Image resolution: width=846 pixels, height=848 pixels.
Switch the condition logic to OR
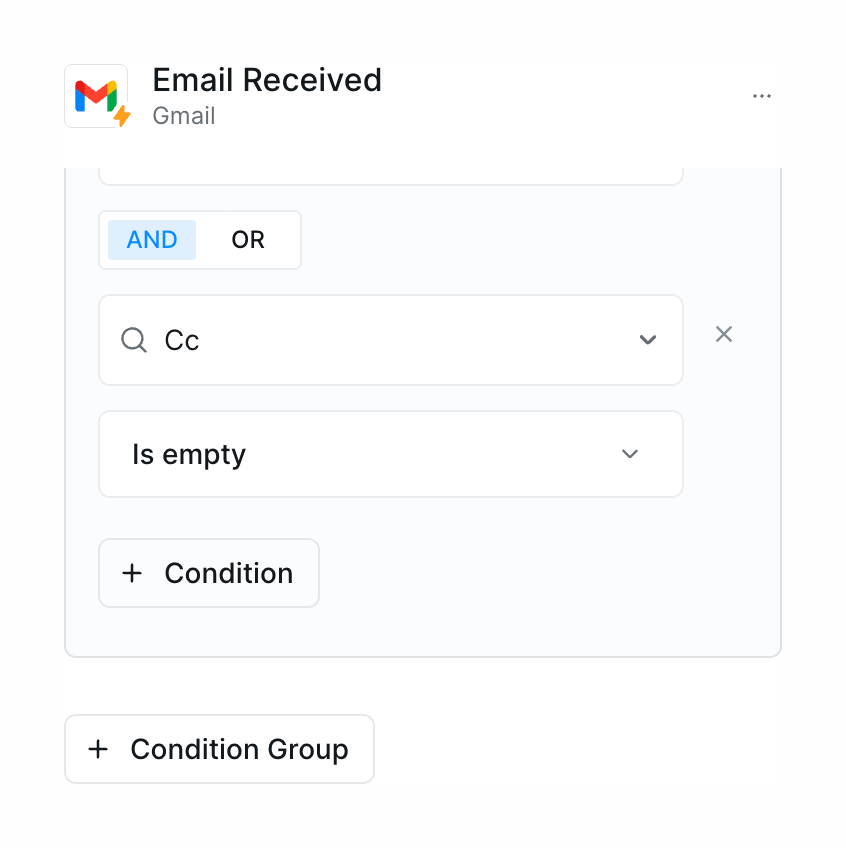pos(247,240)
